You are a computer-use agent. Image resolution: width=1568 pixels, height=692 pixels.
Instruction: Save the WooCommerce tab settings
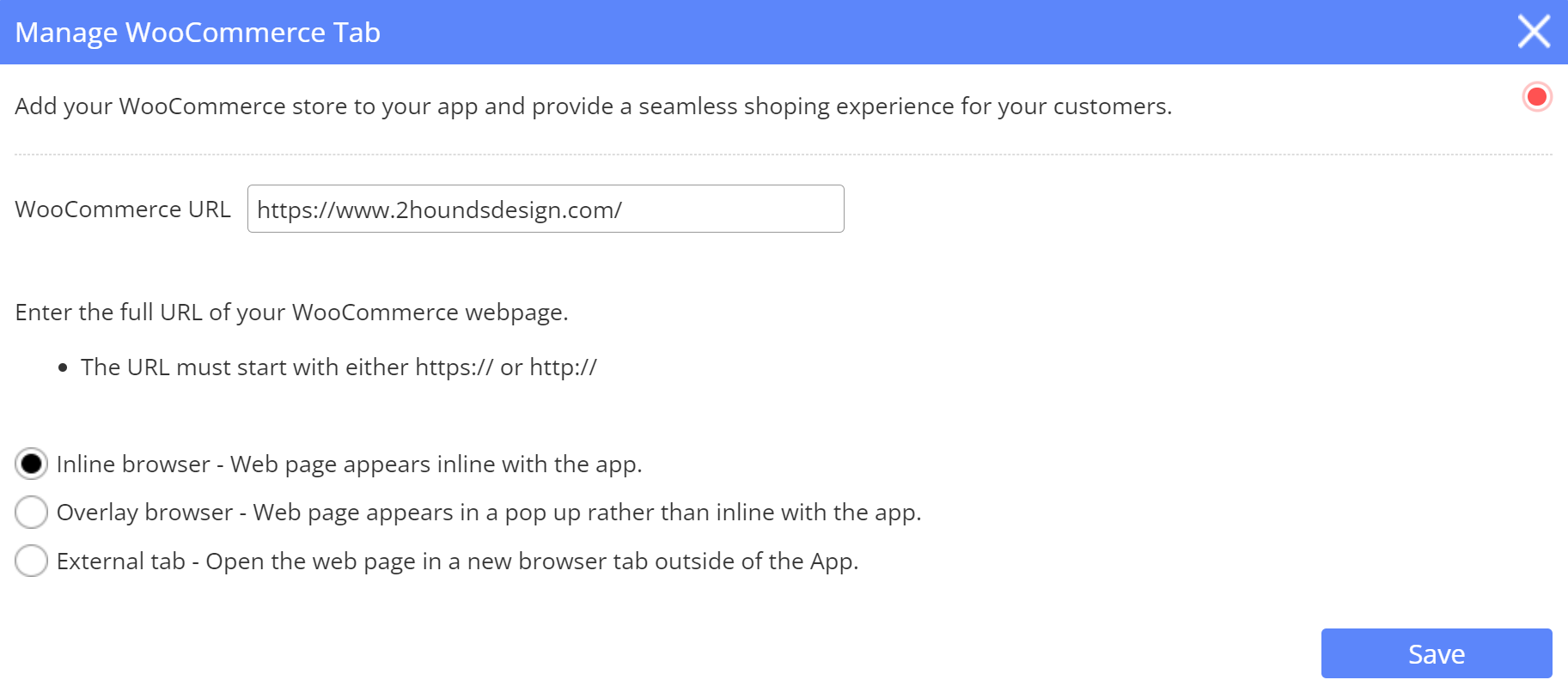(x=1436, y=653)
